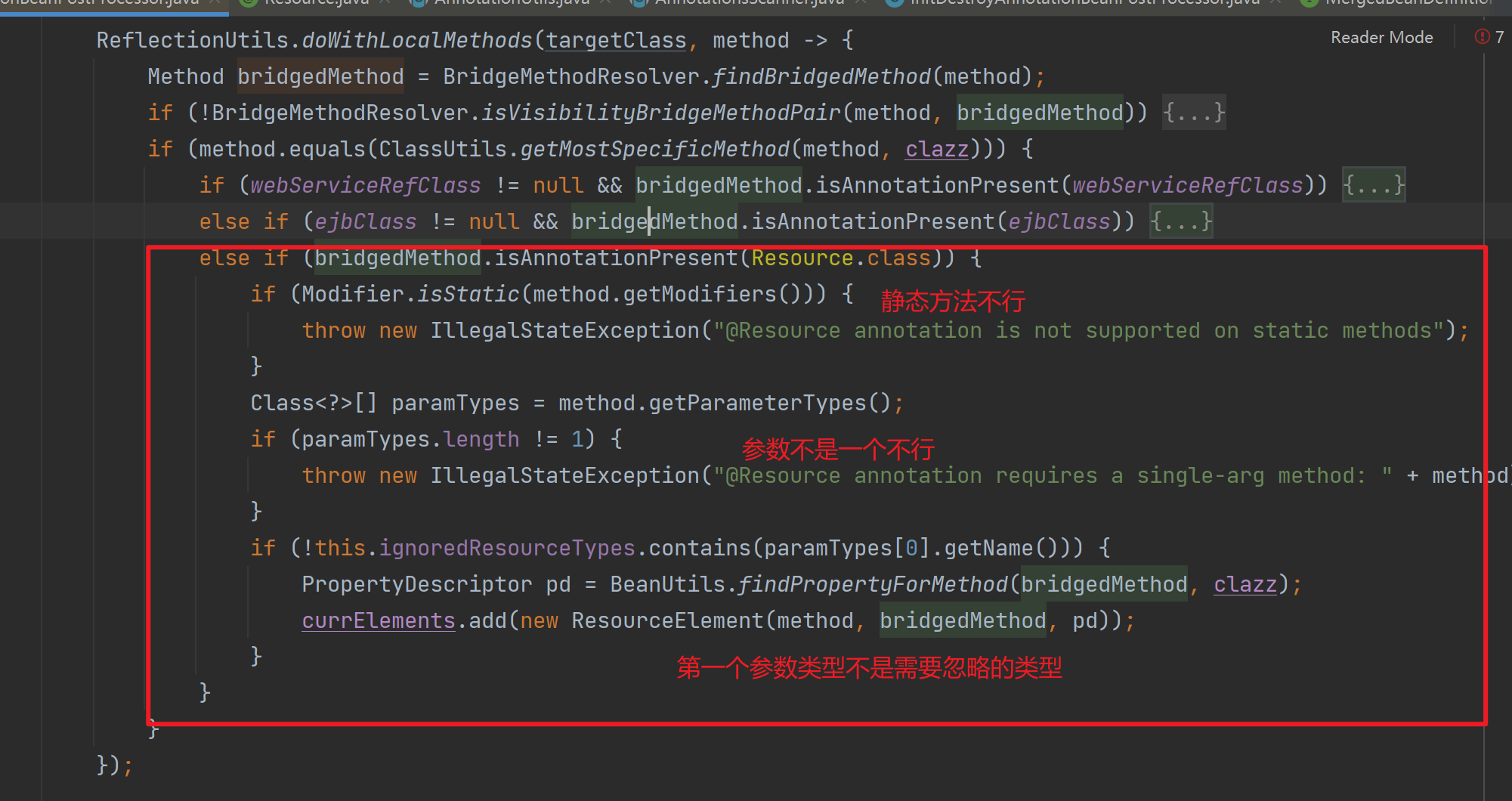
Task: Click the Modifier class name
Action: [353, 294]
